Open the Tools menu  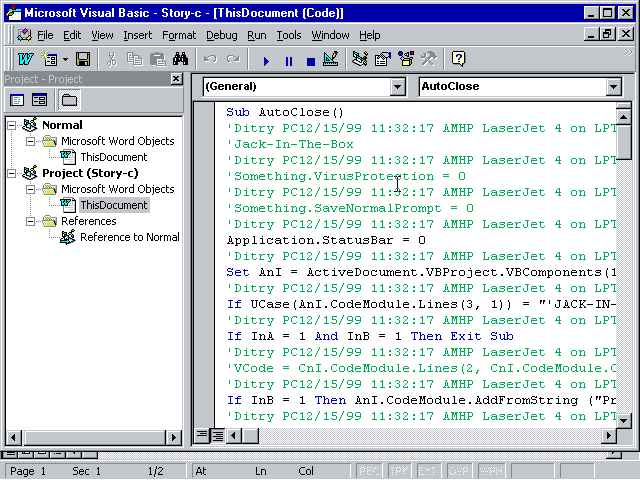tap(289, 36)
